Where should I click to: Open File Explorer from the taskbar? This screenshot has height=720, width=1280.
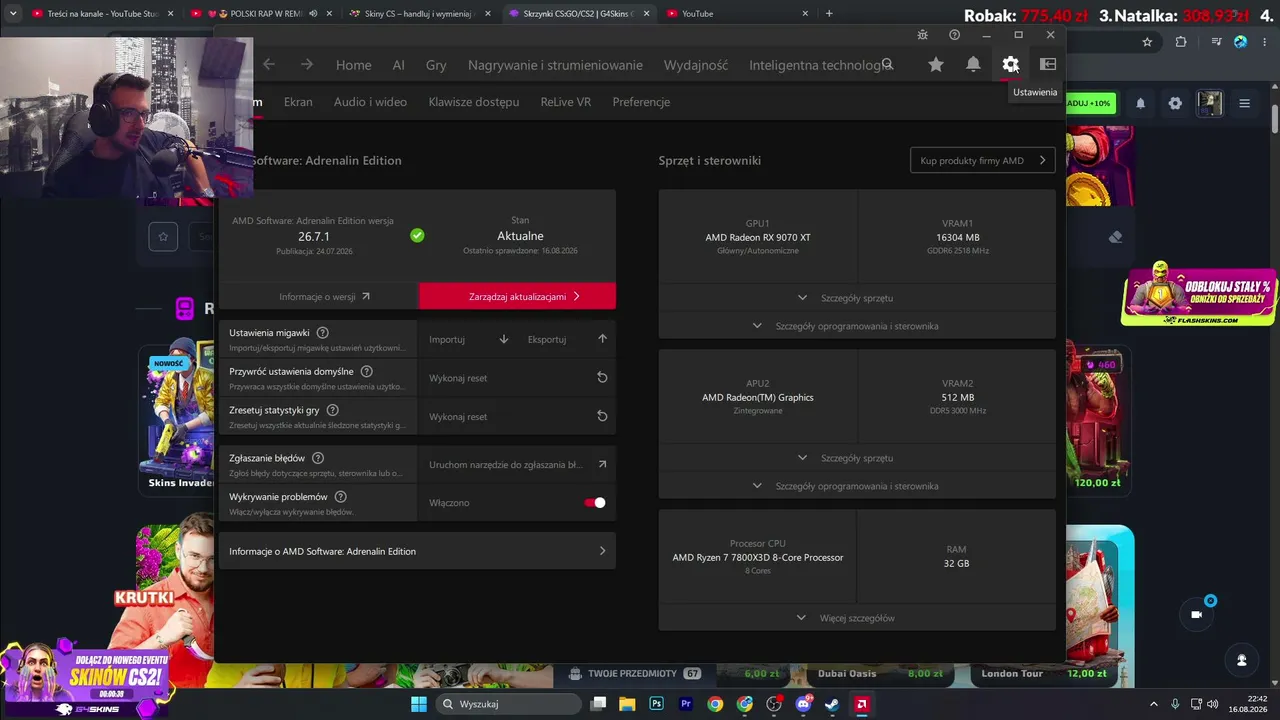click(627, 704)
